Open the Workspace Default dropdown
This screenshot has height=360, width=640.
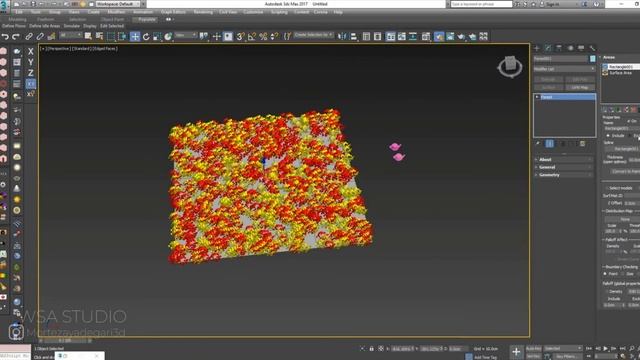tap(118, 4)
